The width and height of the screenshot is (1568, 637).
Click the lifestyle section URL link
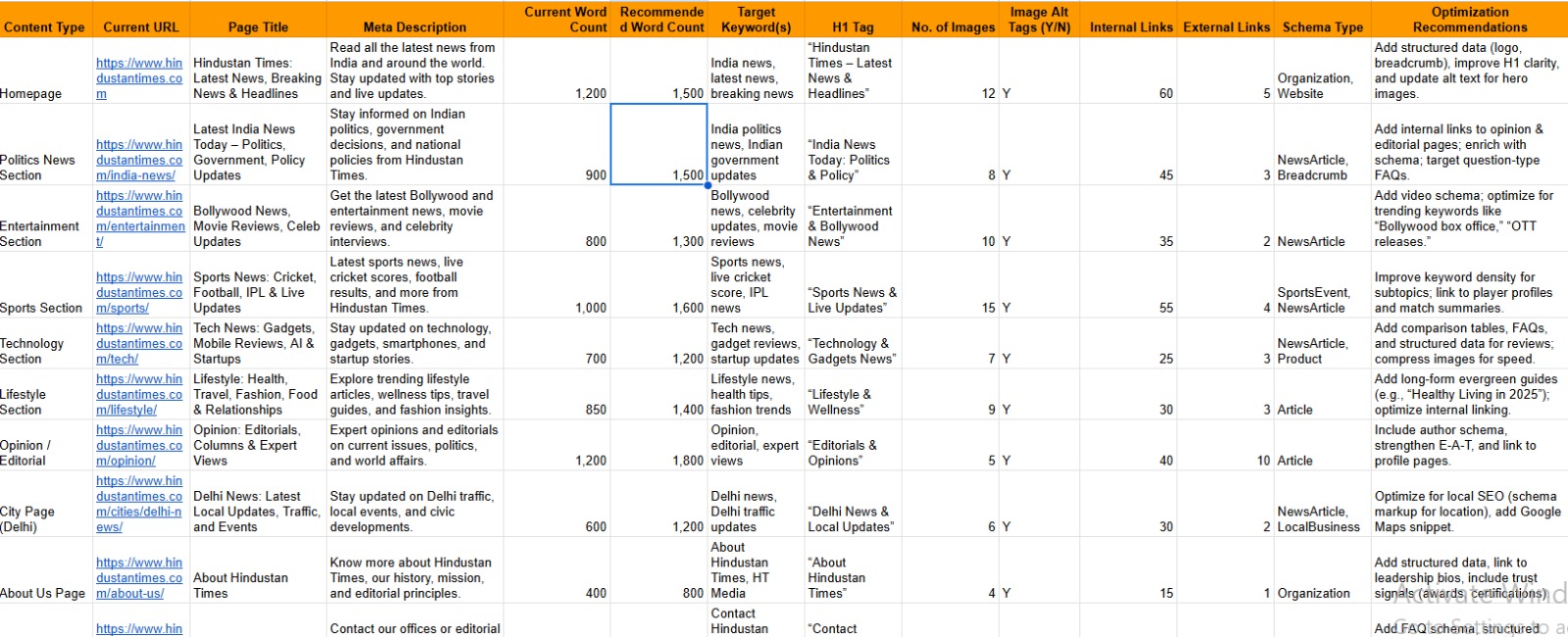point(138,395)
